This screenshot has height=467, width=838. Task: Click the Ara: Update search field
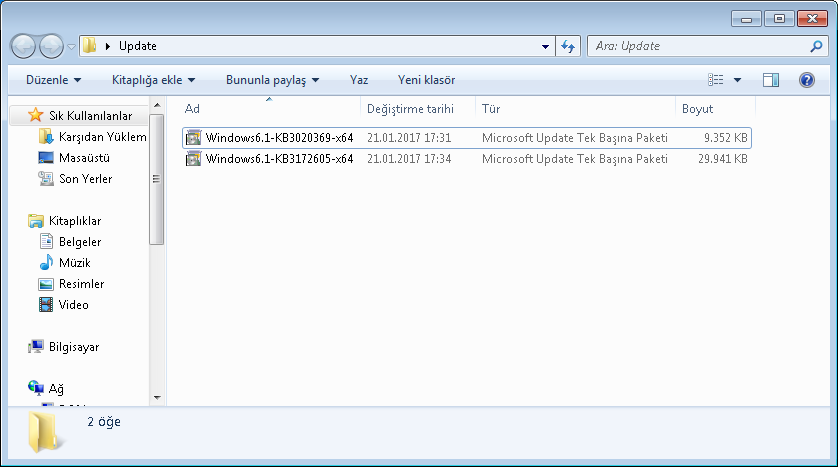(697, 46)
